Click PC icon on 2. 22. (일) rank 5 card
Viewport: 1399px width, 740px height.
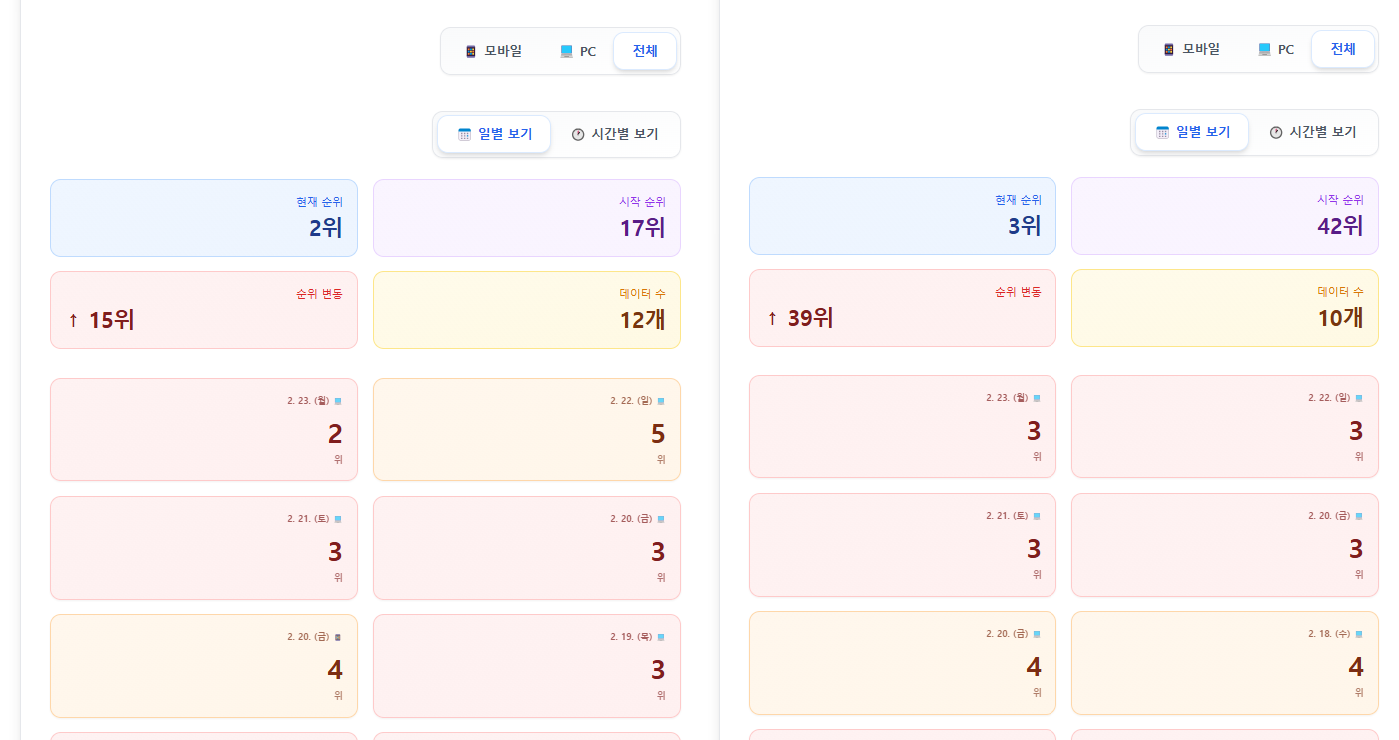tap(661, 401)
